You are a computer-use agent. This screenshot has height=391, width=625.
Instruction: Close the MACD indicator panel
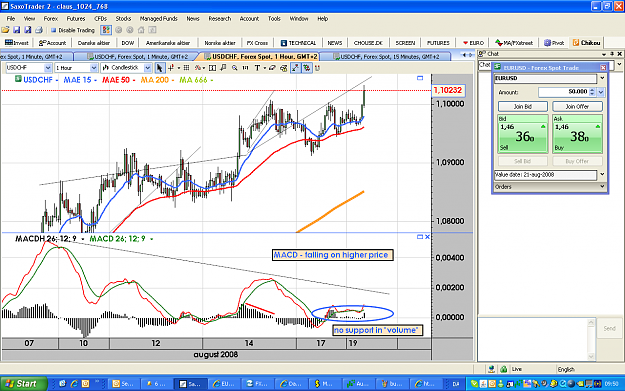click(427, 237)
